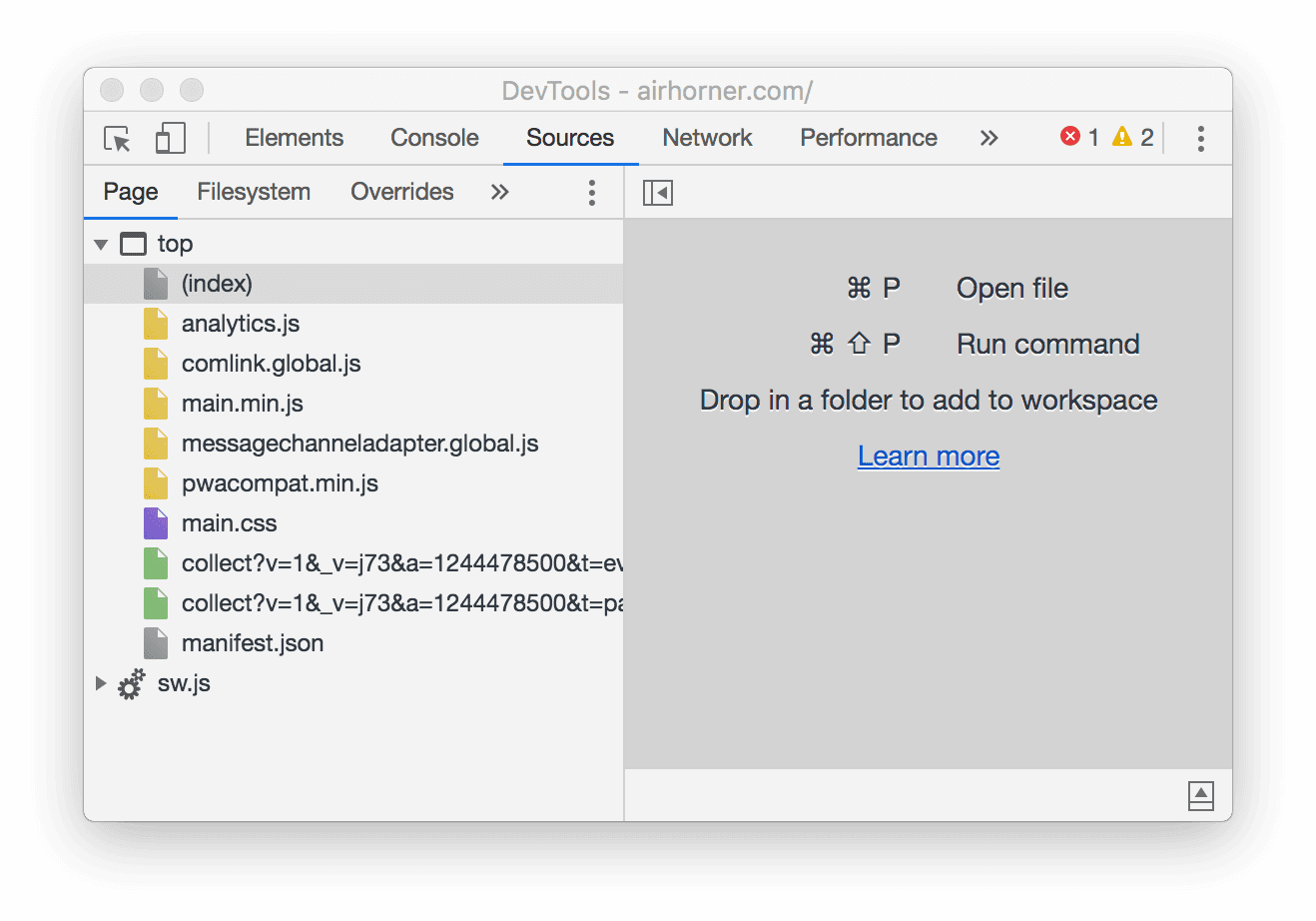Expand the sw.js tree node
1316x921 pixels.
101,683
